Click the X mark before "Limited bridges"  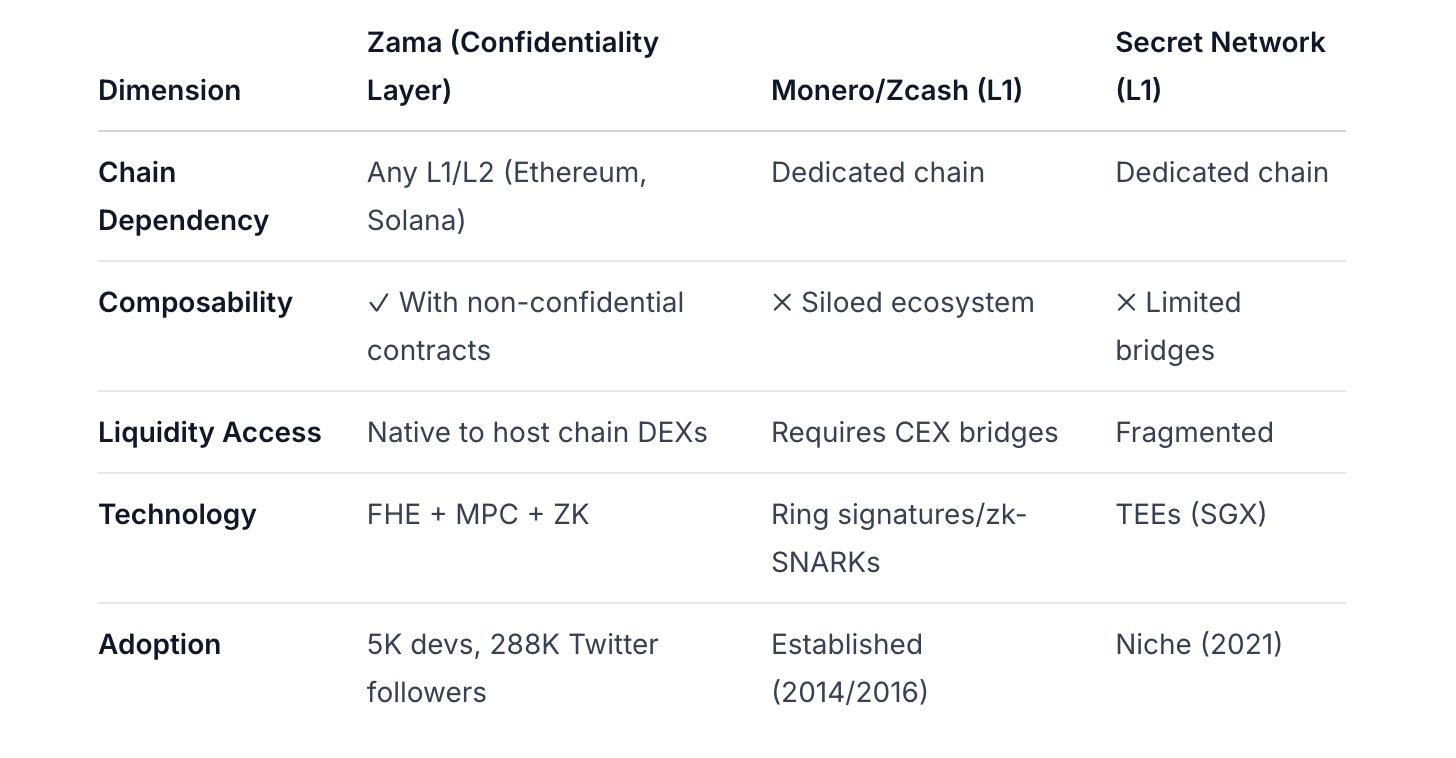pyautogui.click(x=1126, y=303)
